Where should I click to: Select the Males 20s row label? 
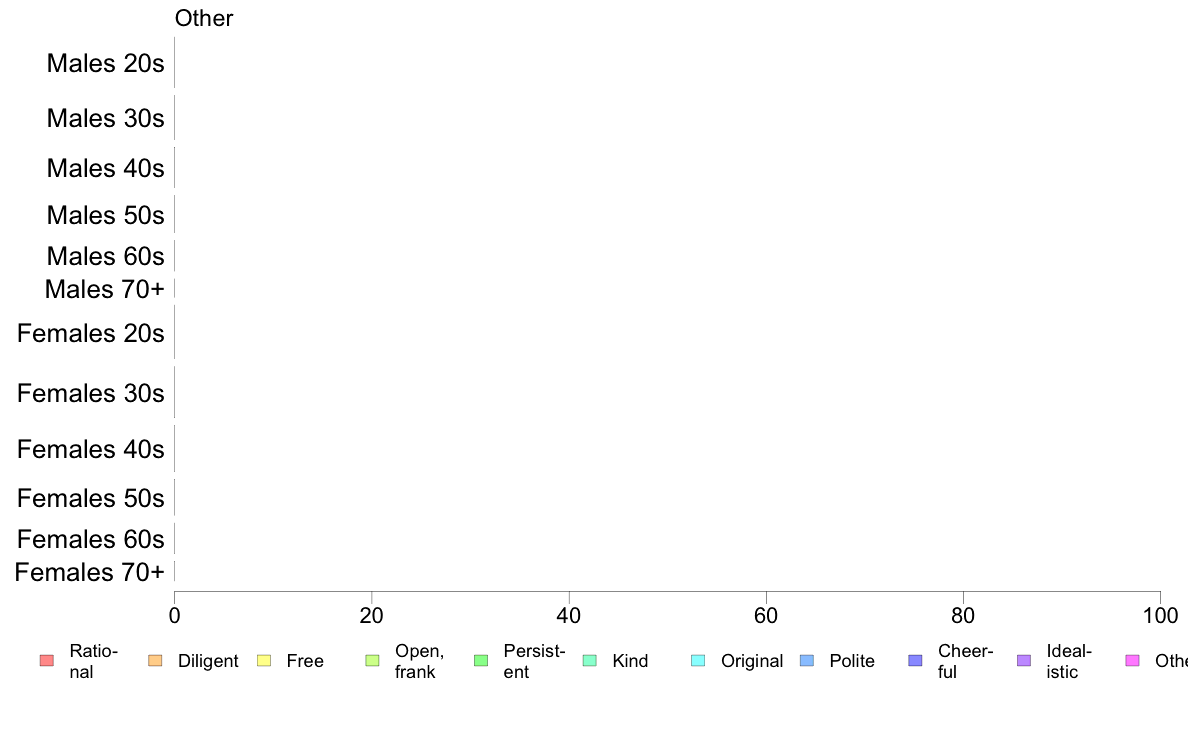click(x=105, y=64)
